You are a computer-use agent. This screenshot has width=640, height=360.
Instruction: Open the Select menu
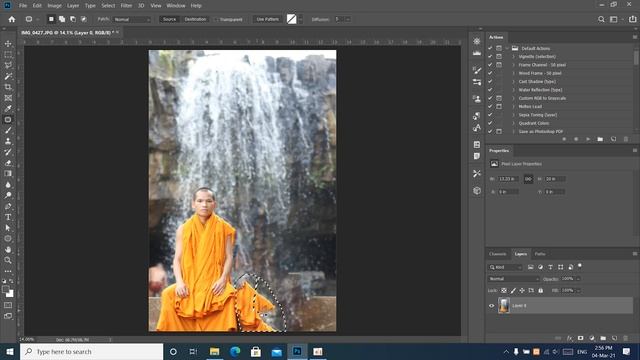click(x=108, y=6)
